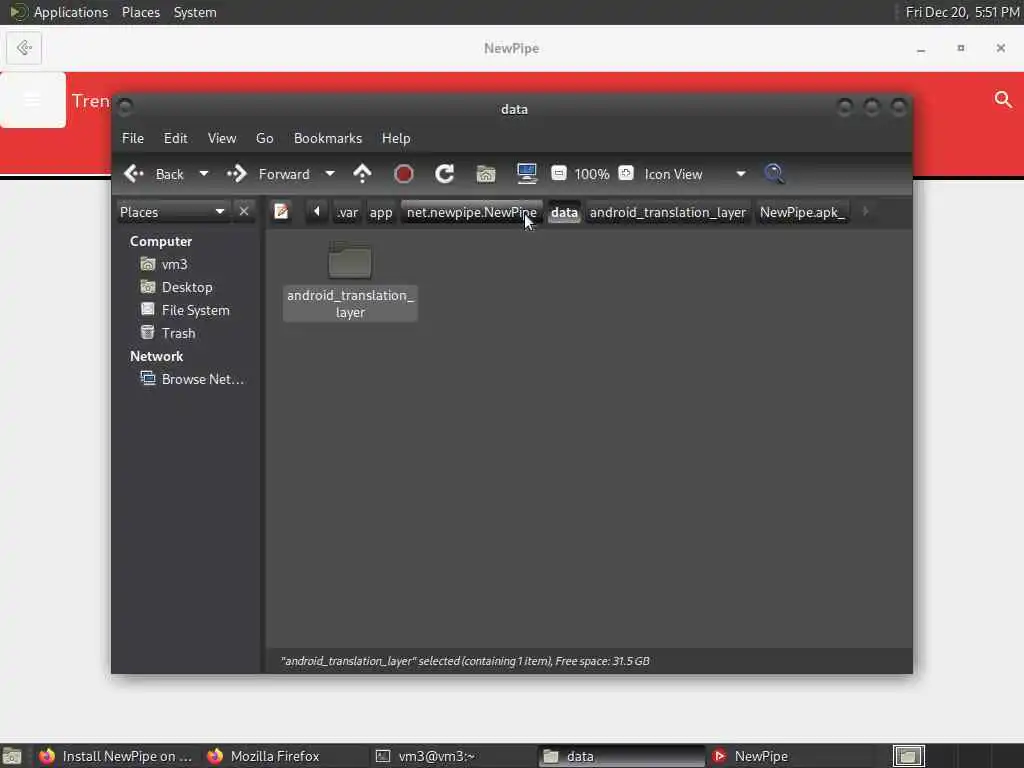This screenshot has width=1024, height=768.
Task: Click the status bar selection text
Action: [465, 661]
